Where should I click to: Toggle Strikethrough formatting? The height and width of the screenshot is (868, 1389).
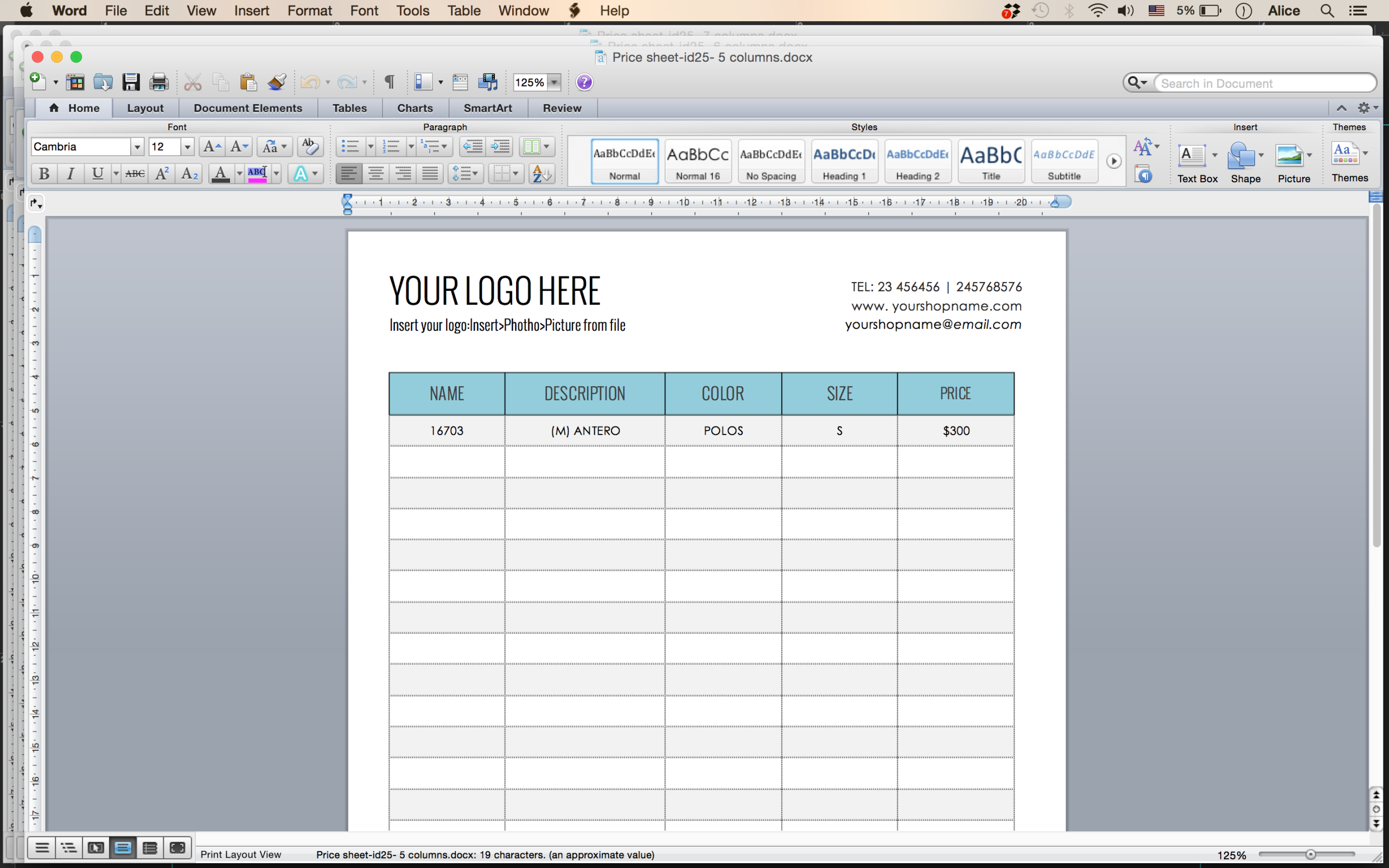[x=135, y=174]
